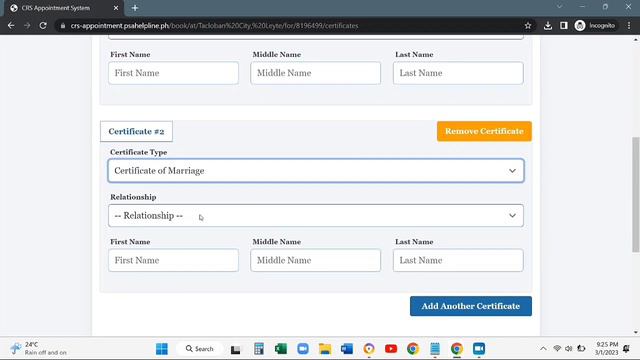Fill in Certificate #2 Middle Name field
This screenshot has height=360, width=640.
(x=316, y=260)
